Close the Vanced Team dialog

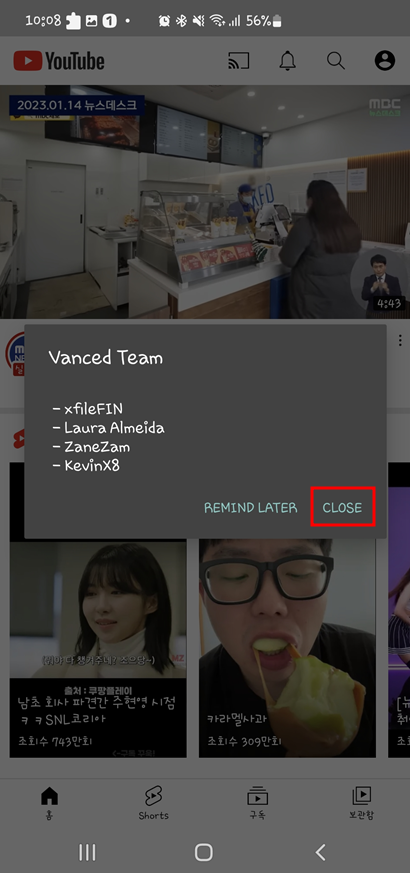point(343,507)
